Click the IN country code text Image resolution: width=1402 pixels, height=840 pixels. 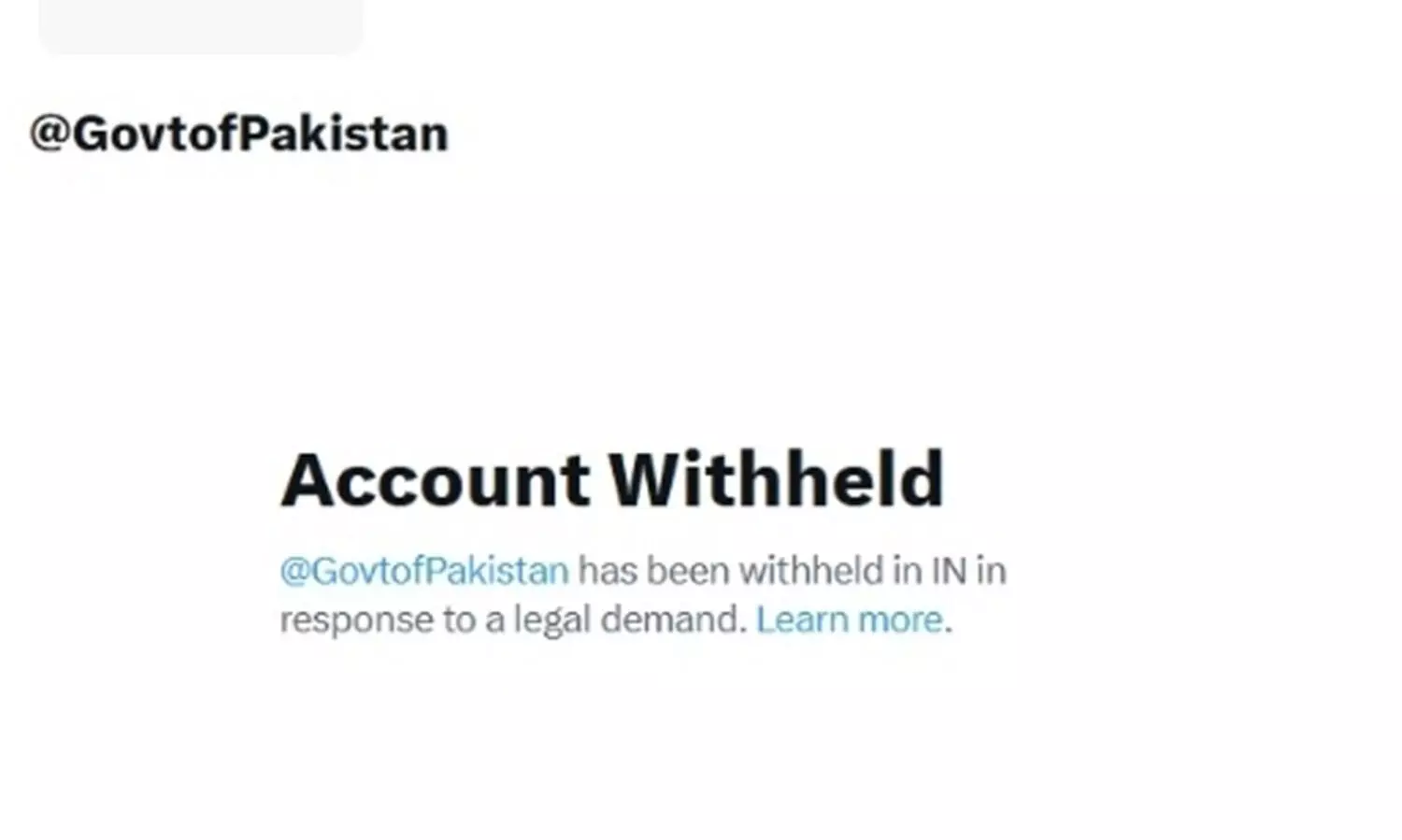coord(949,571)
